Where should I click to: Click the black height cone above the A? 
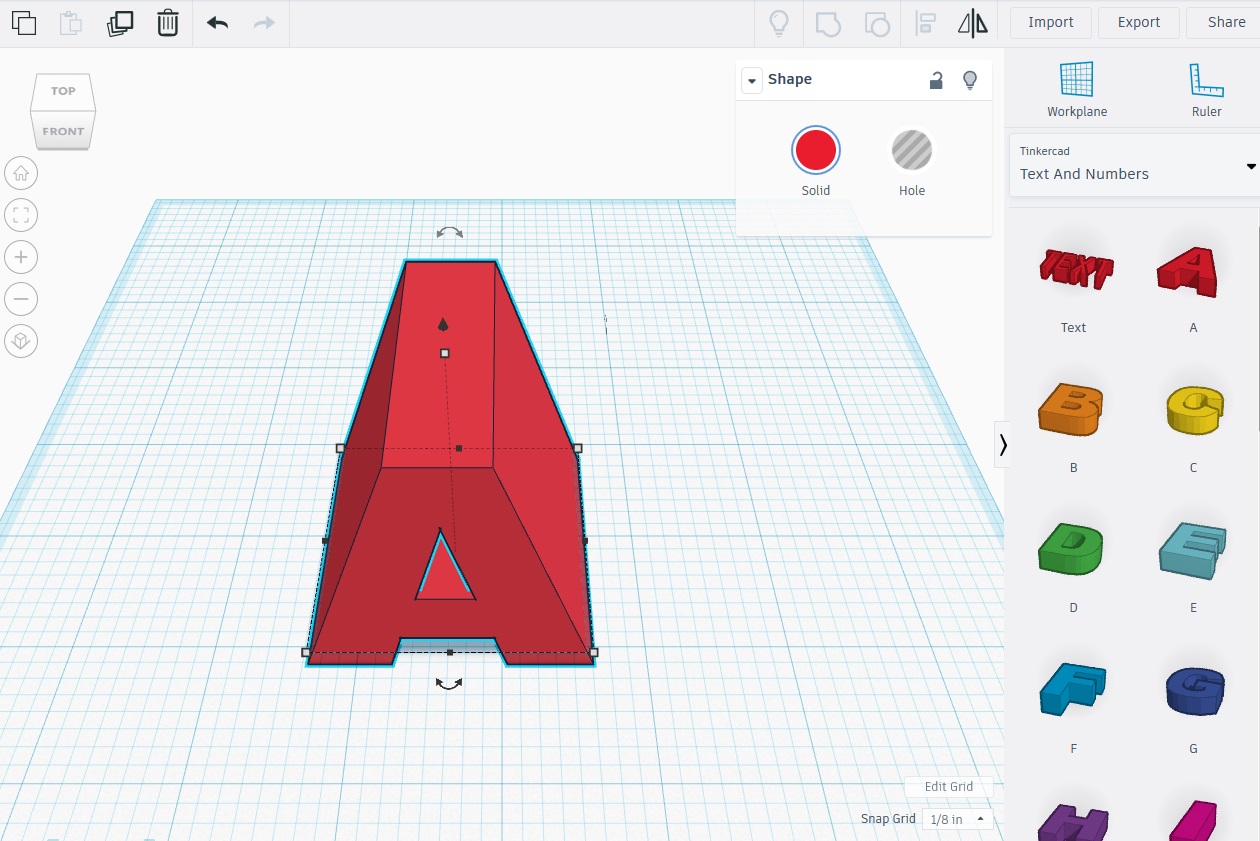tap(443, 324)
